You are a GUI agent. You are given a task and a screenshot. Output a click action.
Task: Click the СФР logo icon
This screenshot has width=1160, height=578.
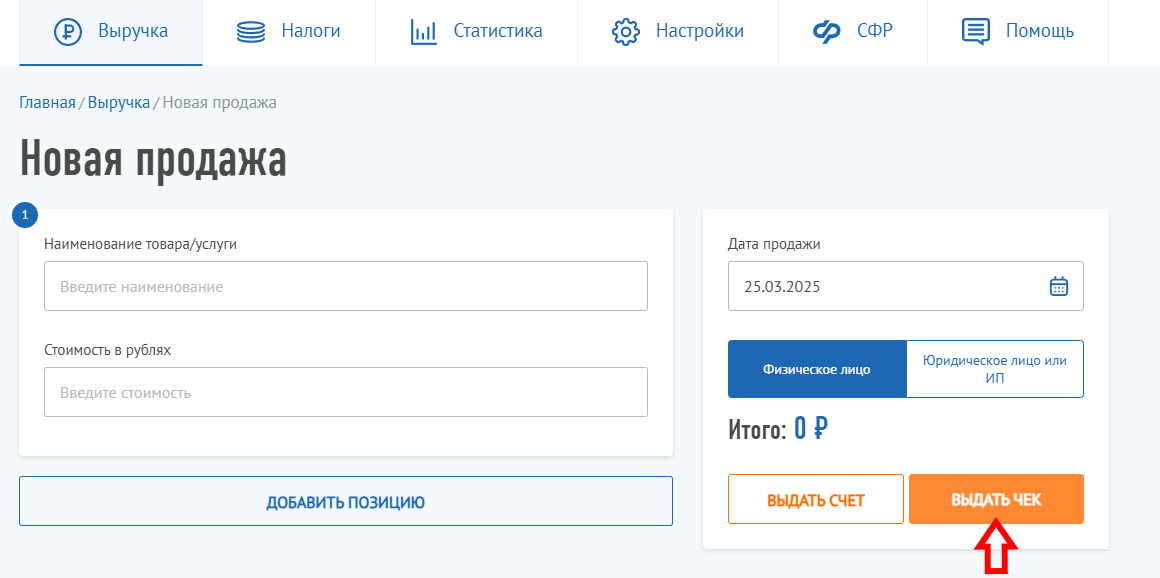tap(827, 31)
